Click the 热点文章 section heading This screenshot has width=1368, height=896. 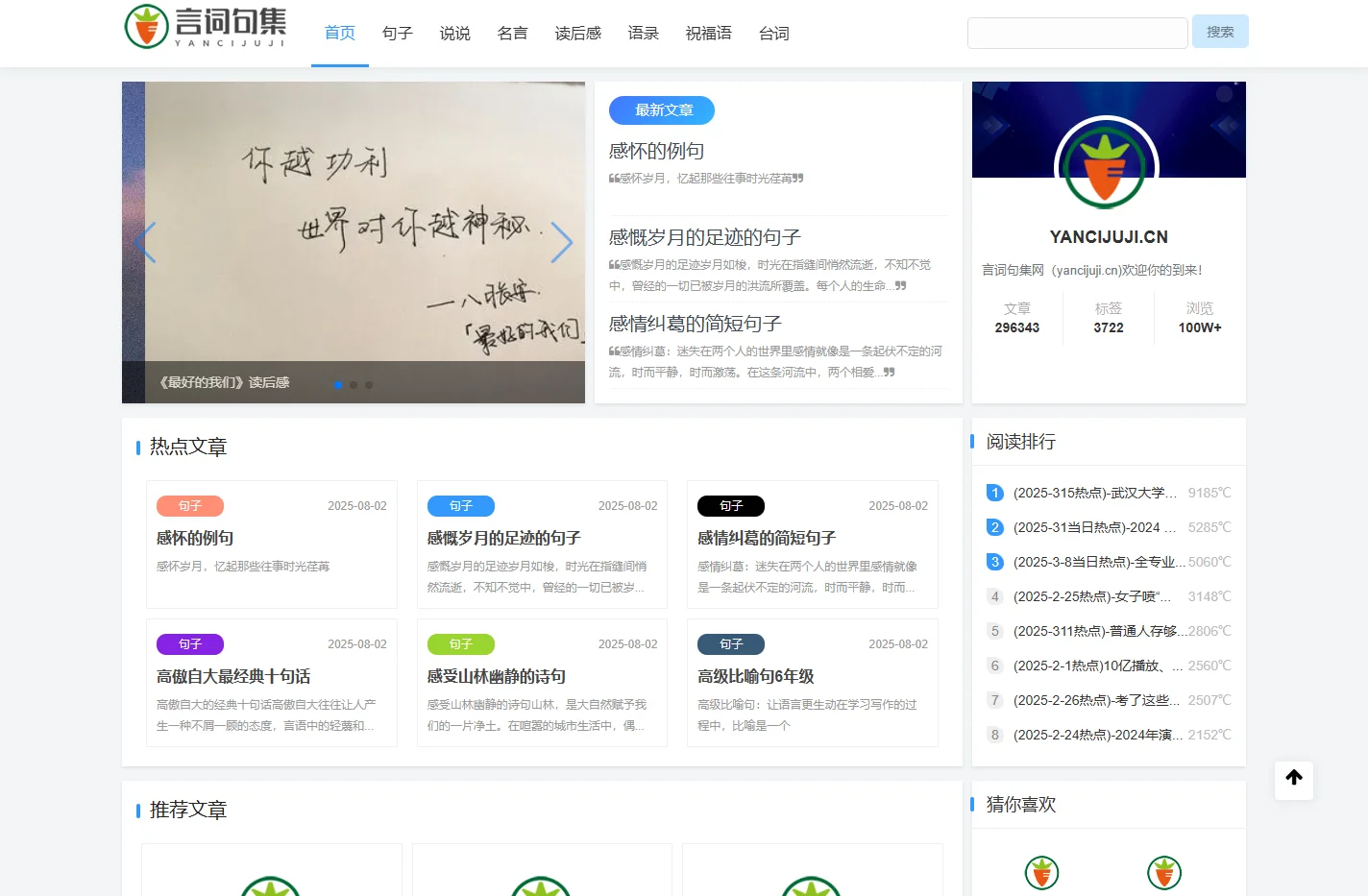[x=188, y=447]
